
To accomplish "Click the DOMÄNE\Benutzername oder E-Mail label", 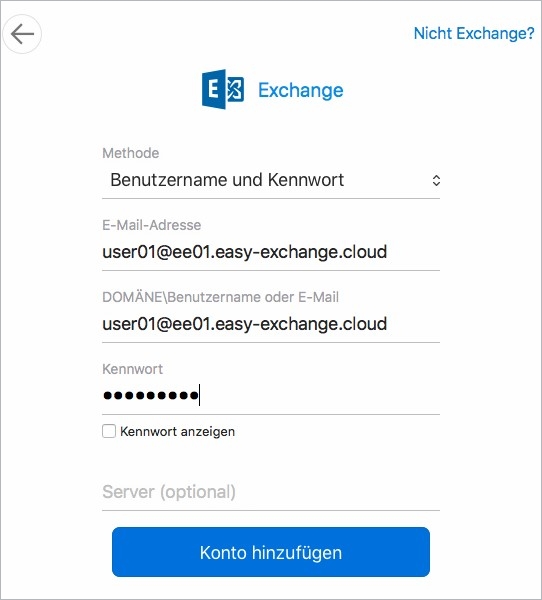I will pos(220,297).
